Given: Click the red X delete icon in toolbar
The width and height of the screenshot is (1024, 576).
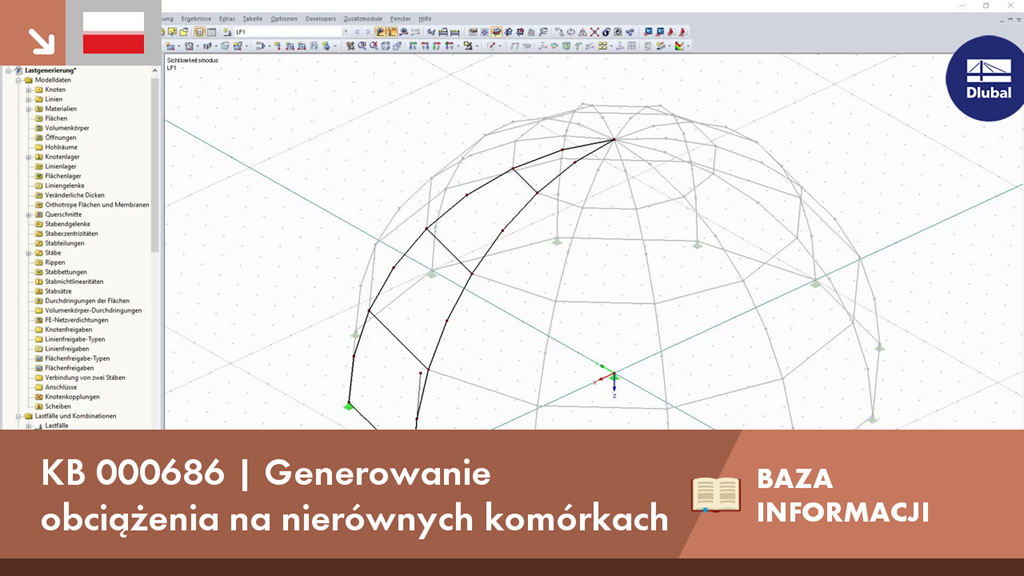Looking at the screenshot, I should coord(594,32).
